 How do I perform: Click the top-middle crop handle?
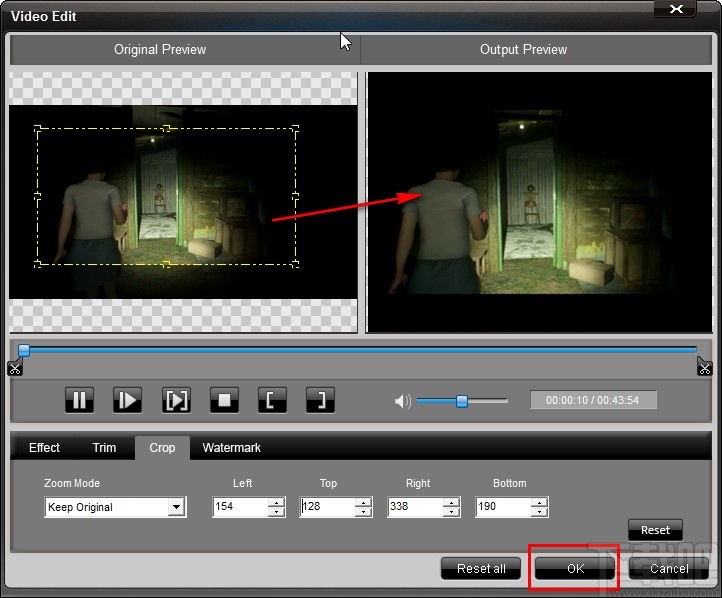[167, 128]
